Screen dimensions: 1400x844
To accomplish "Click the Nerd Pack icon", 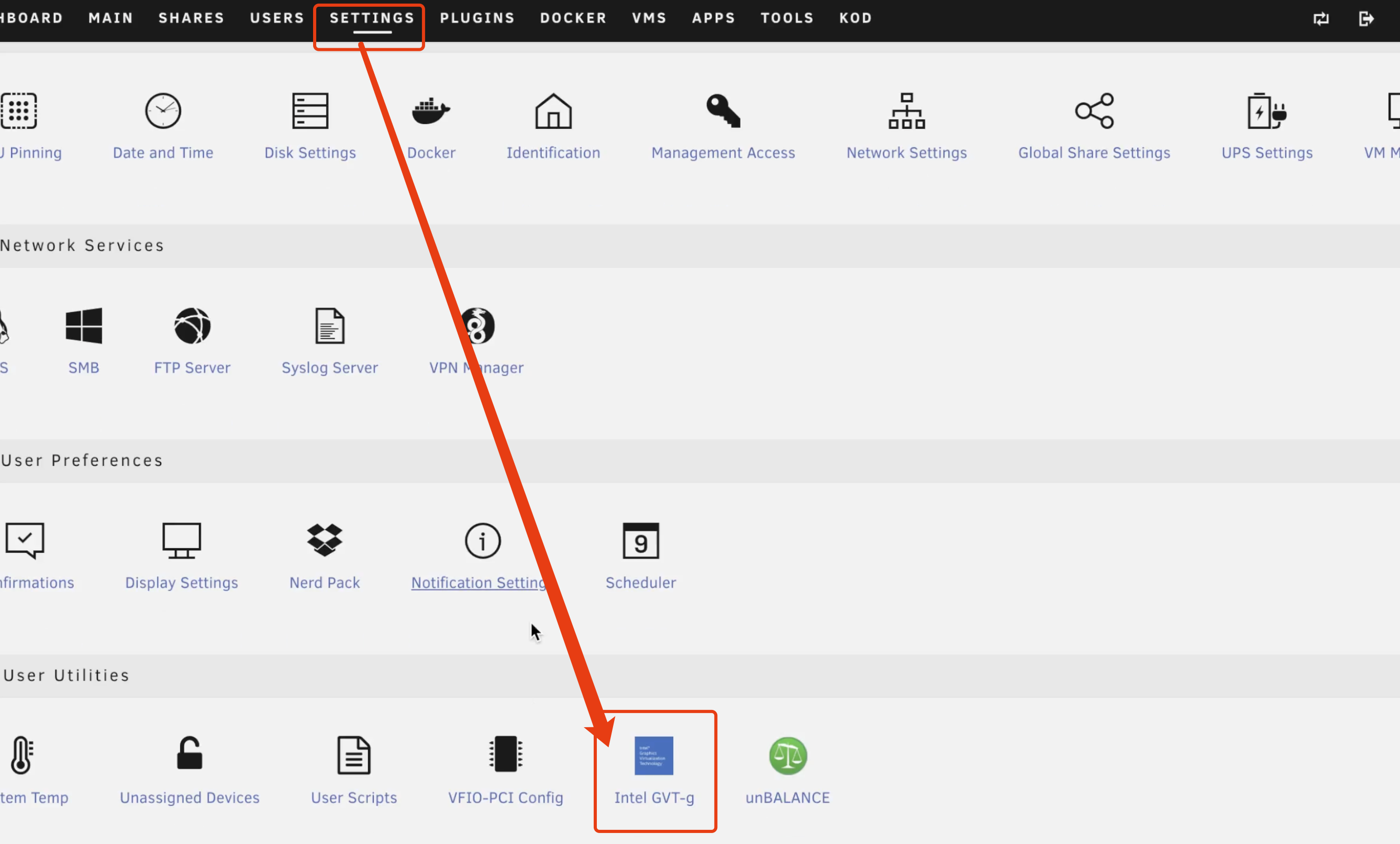I will (325, 540).
